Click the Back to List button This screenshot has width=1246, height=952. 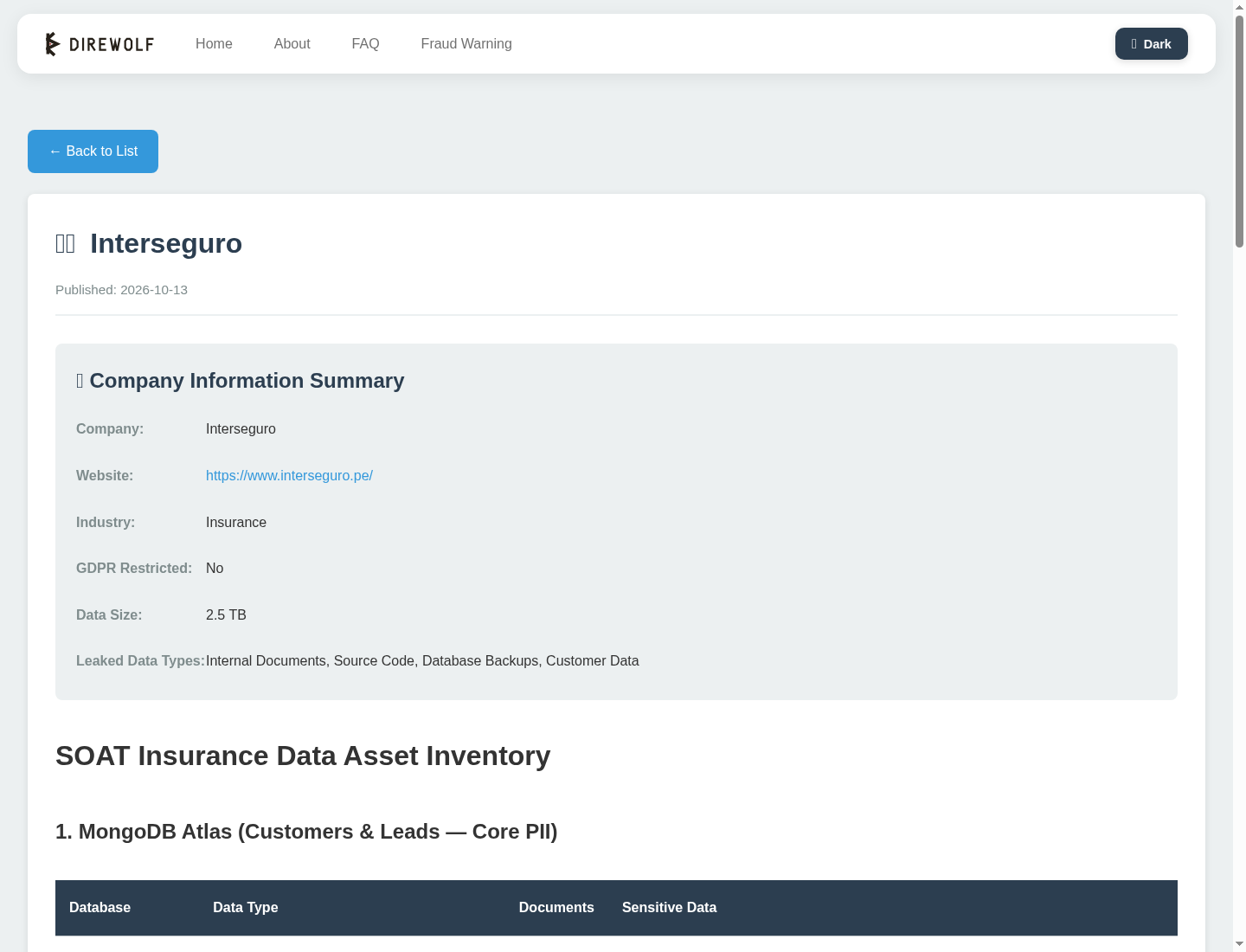coord(93,151)
